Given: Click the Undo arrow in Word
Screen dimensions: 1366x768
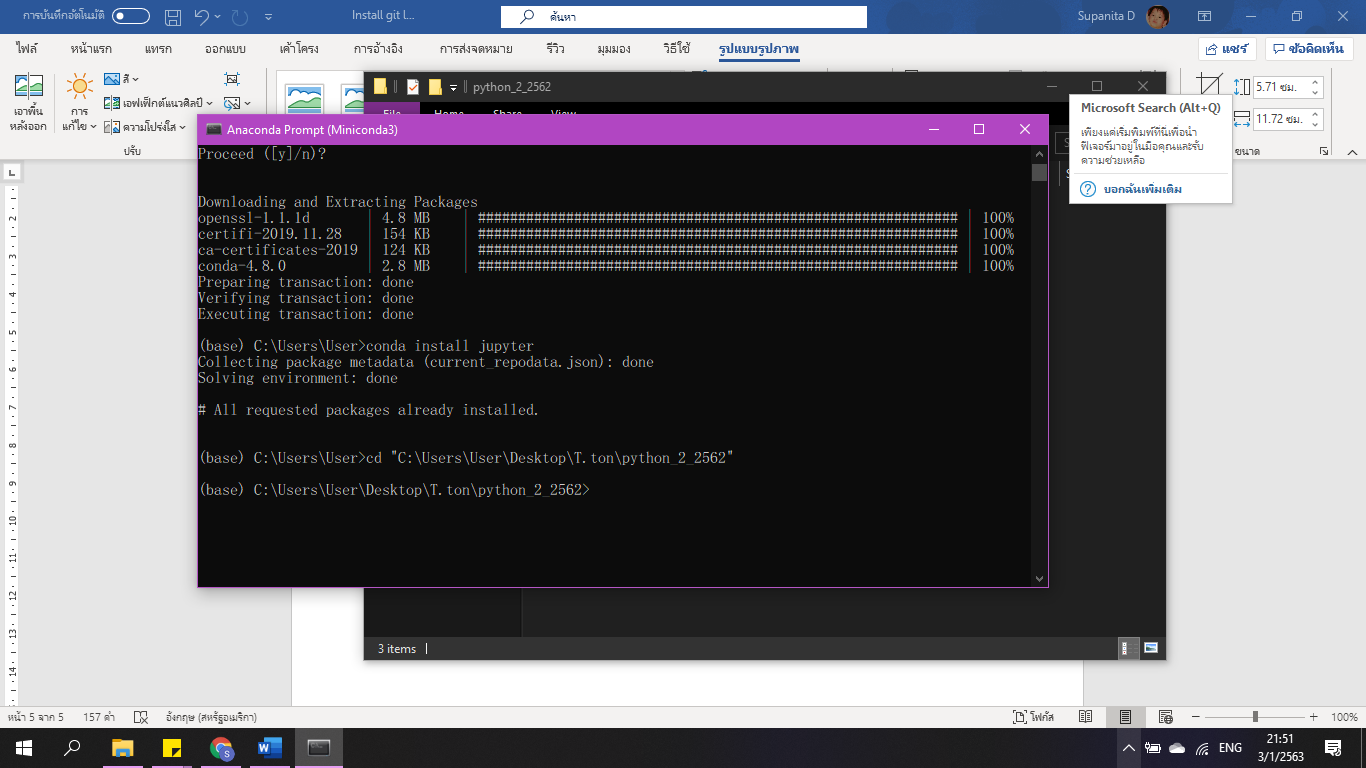Looking at the screenshot, I should pos(202,17).
